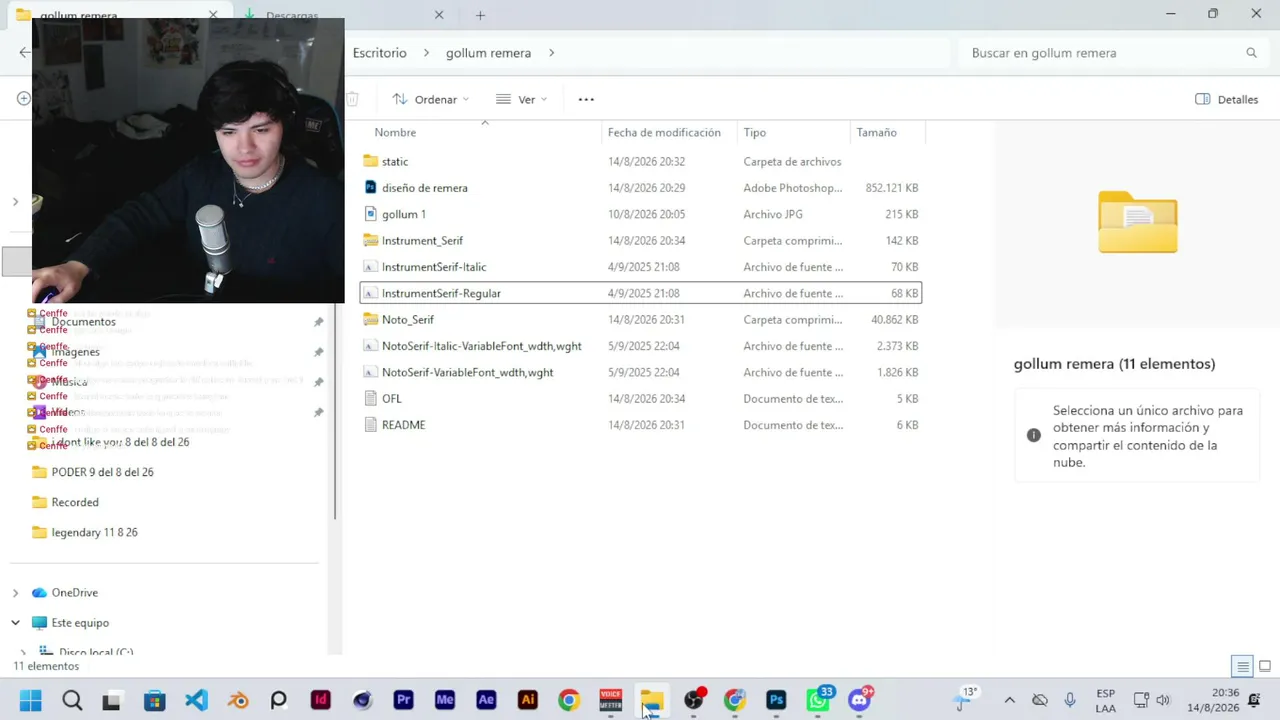This screenshot has height=720, width=1280.
Task: Click Escritorio in the address breadcrumb
Action: (x=379, y=53)
